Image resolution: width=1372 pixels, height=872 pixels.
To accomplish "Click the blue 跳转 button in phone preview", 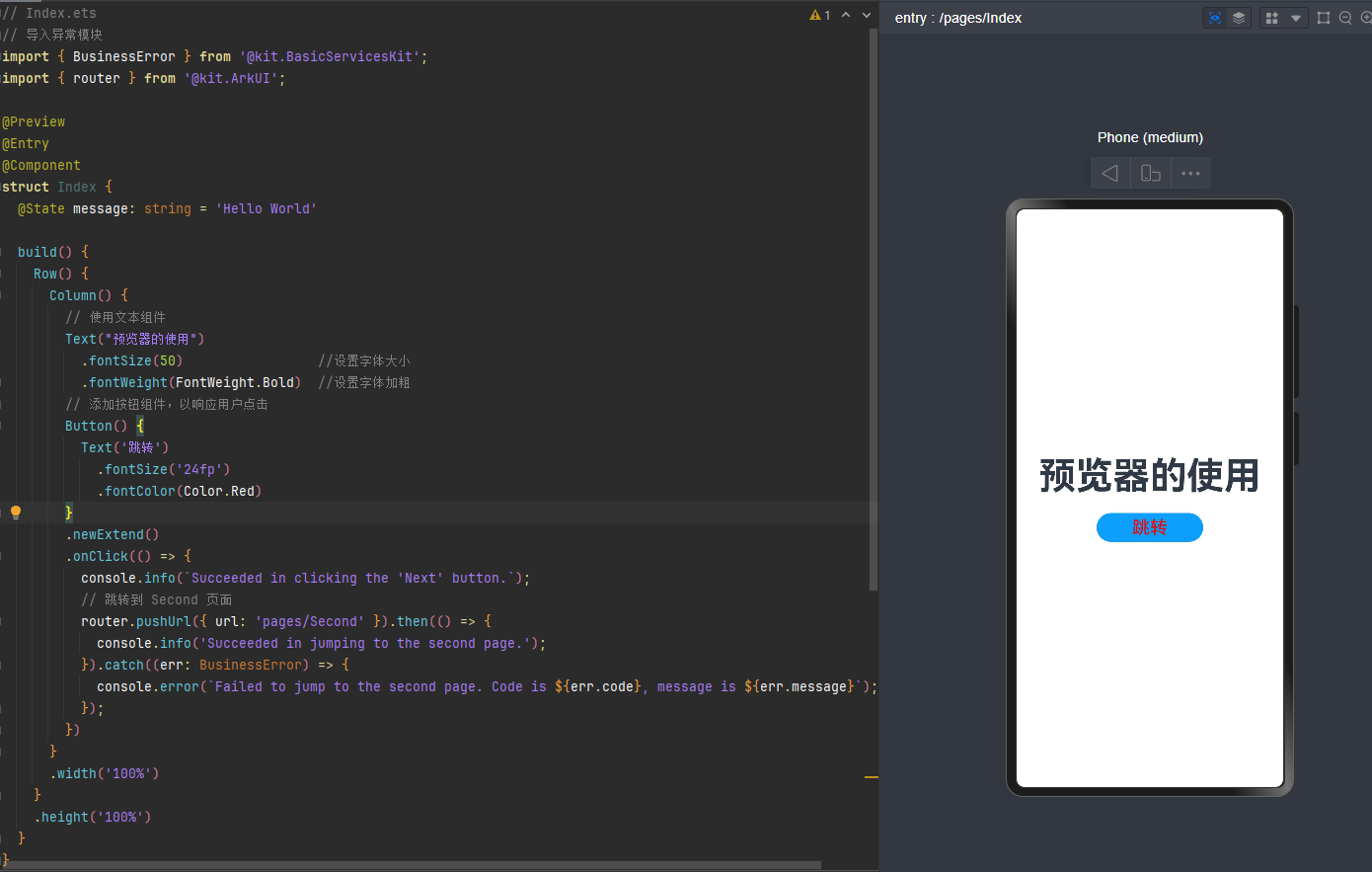I will pyautogui.click(x=1150, y=527).
